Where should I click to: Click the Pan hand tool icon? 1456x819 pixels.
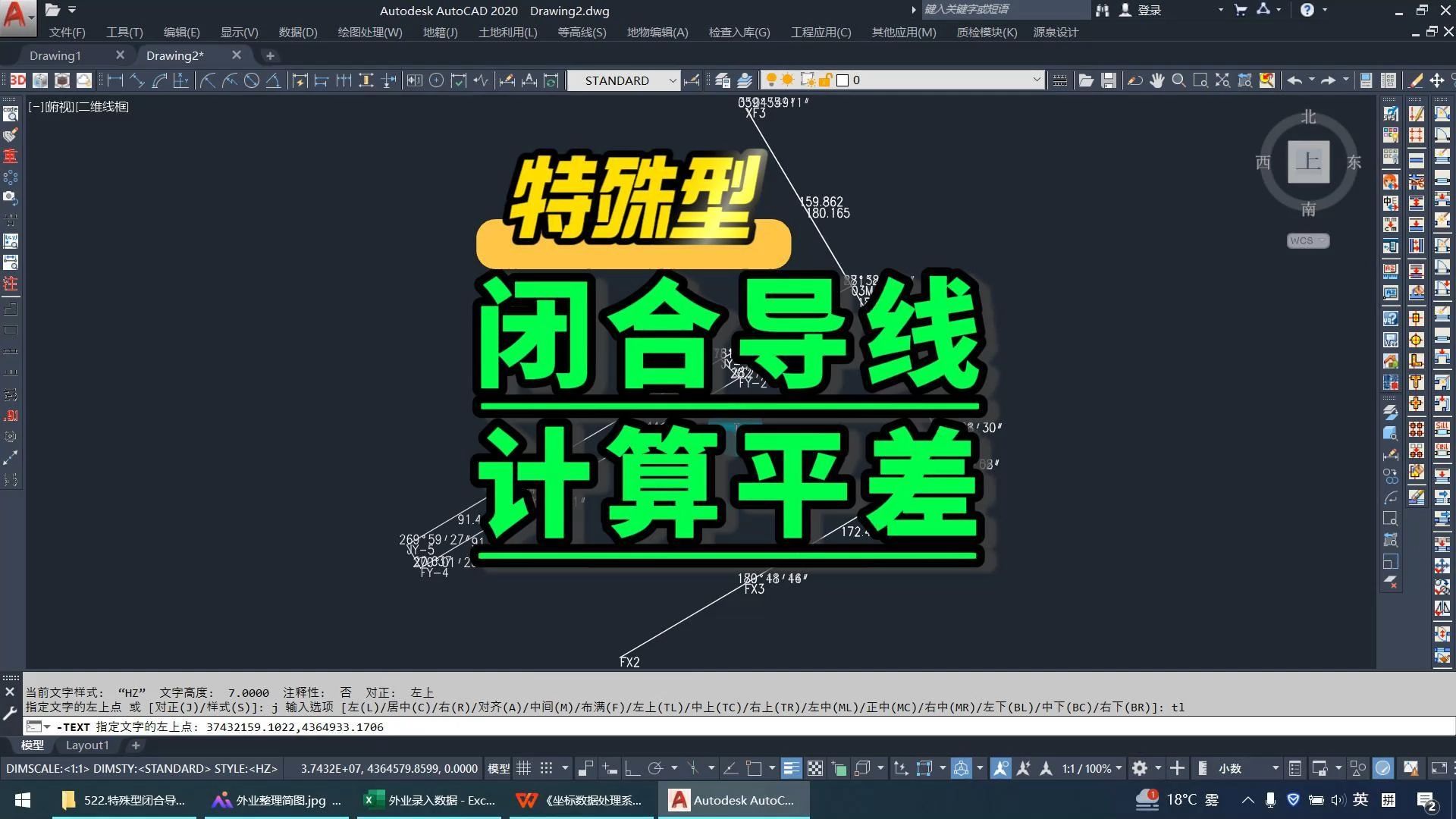pos(1156,80)
